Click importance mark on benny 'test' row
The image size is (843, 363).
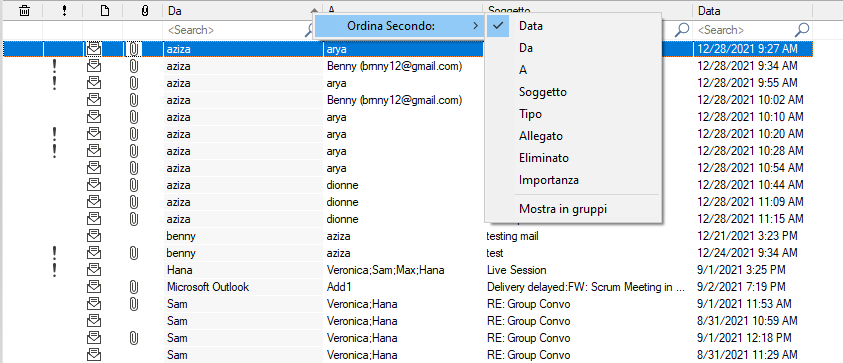click(x=54, y=253)
